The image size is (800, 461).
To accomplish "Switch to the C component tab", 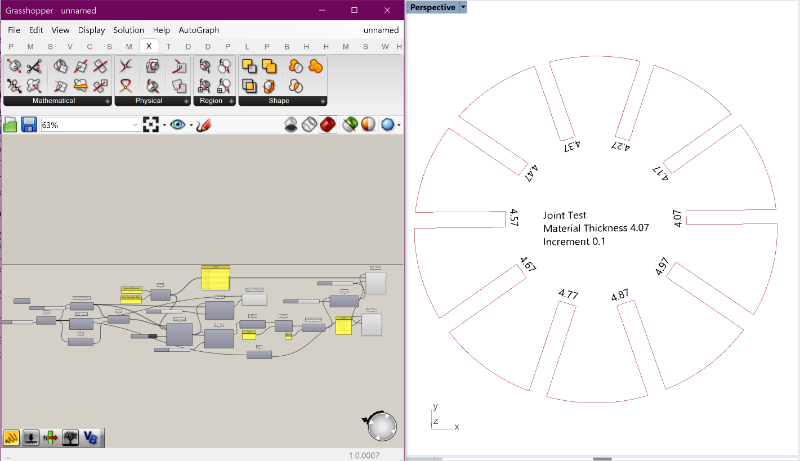I will (x=89, y=46).
